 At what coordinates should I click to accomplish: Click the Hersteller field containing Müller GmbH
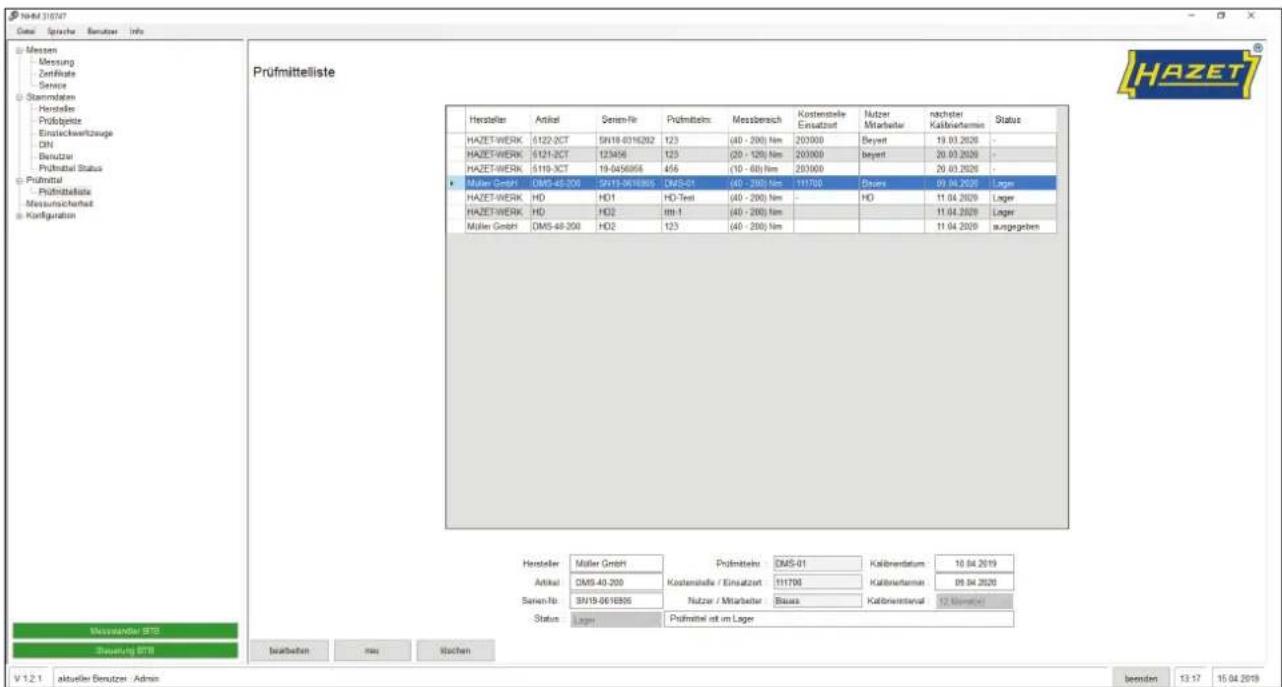coord(616,563)
